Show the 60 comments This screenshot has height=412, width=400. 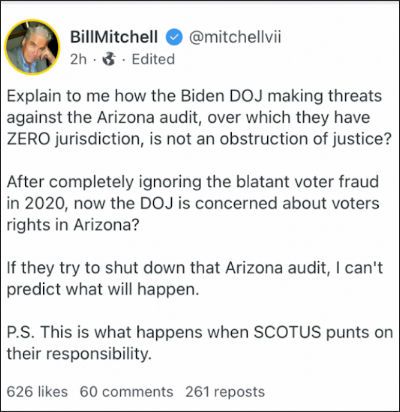(x=126, y=392)
